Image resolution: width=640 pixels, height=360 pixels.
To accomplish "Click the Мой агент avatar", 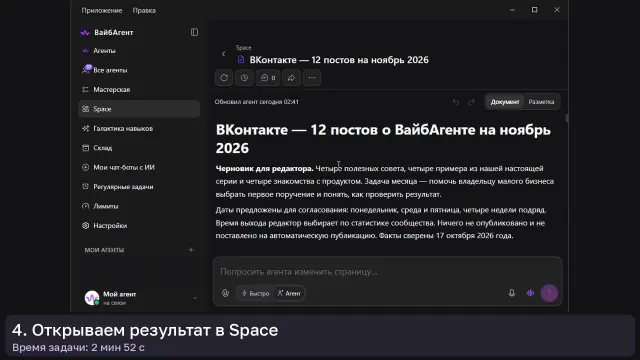I will click(x=92, y=298).
